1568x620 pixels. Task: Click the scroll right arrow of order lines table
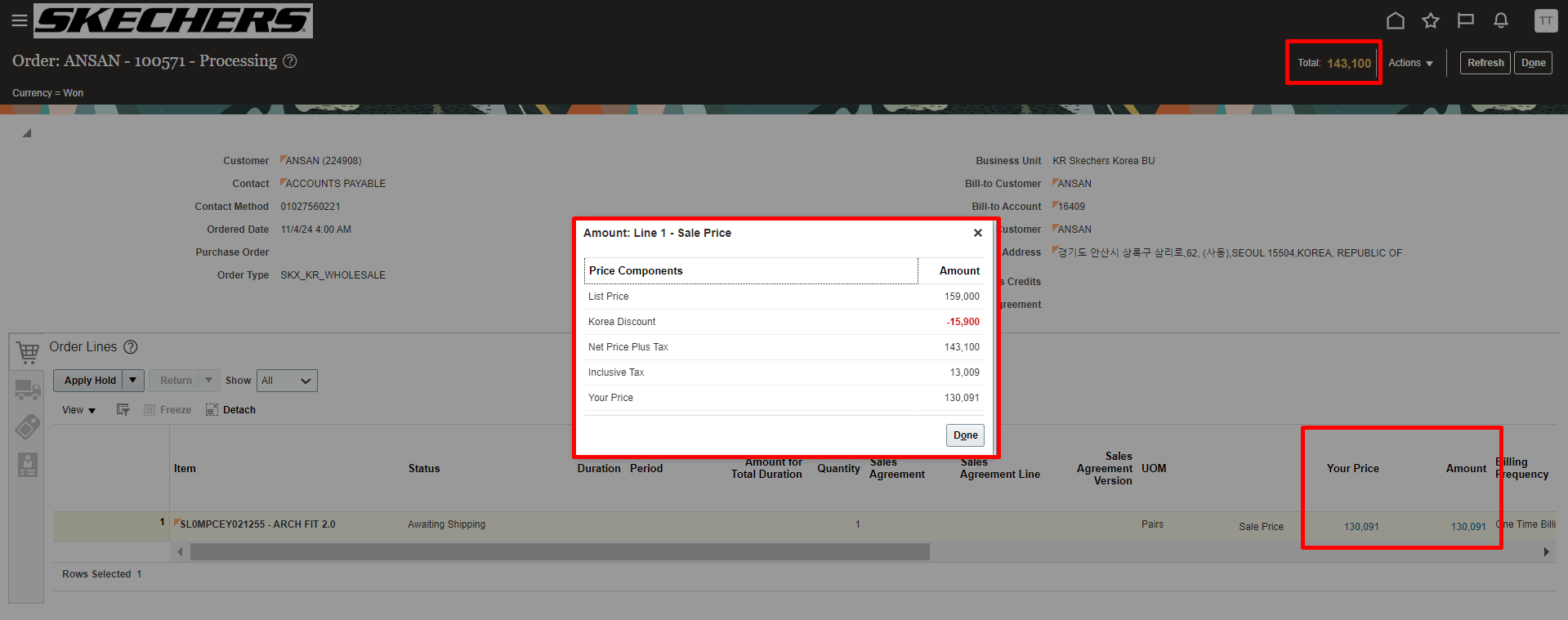pos(1546,552)
